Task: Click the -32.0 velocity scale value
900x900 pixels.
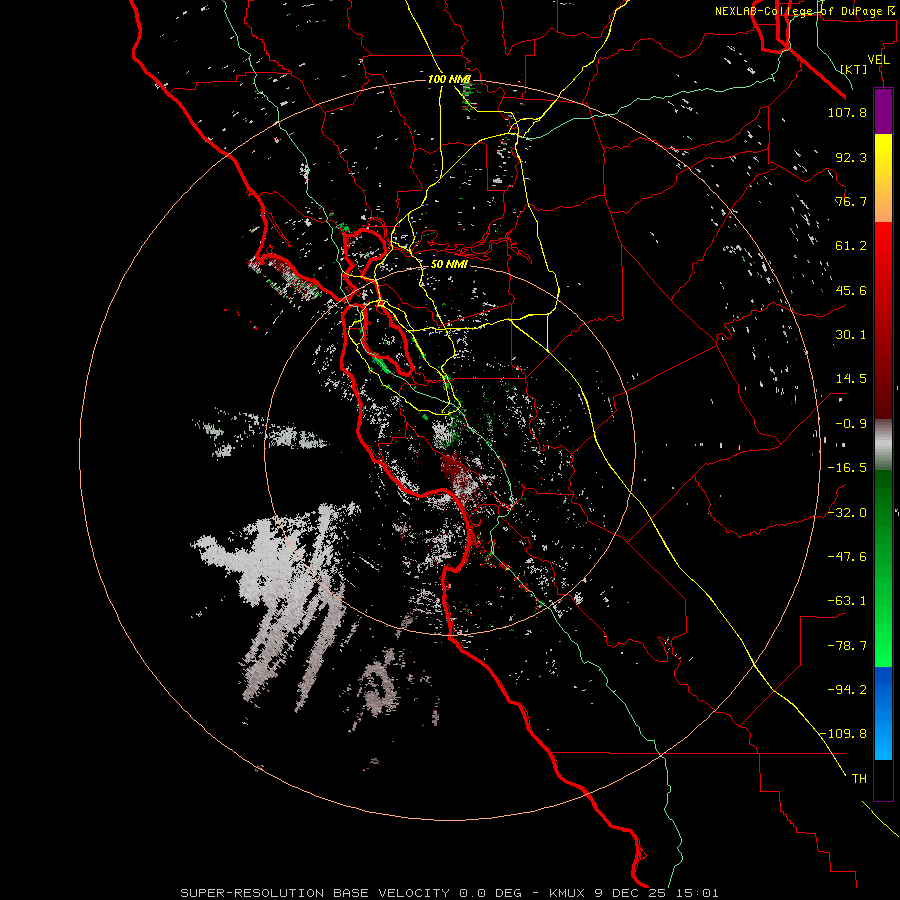Action: point(847,512)
